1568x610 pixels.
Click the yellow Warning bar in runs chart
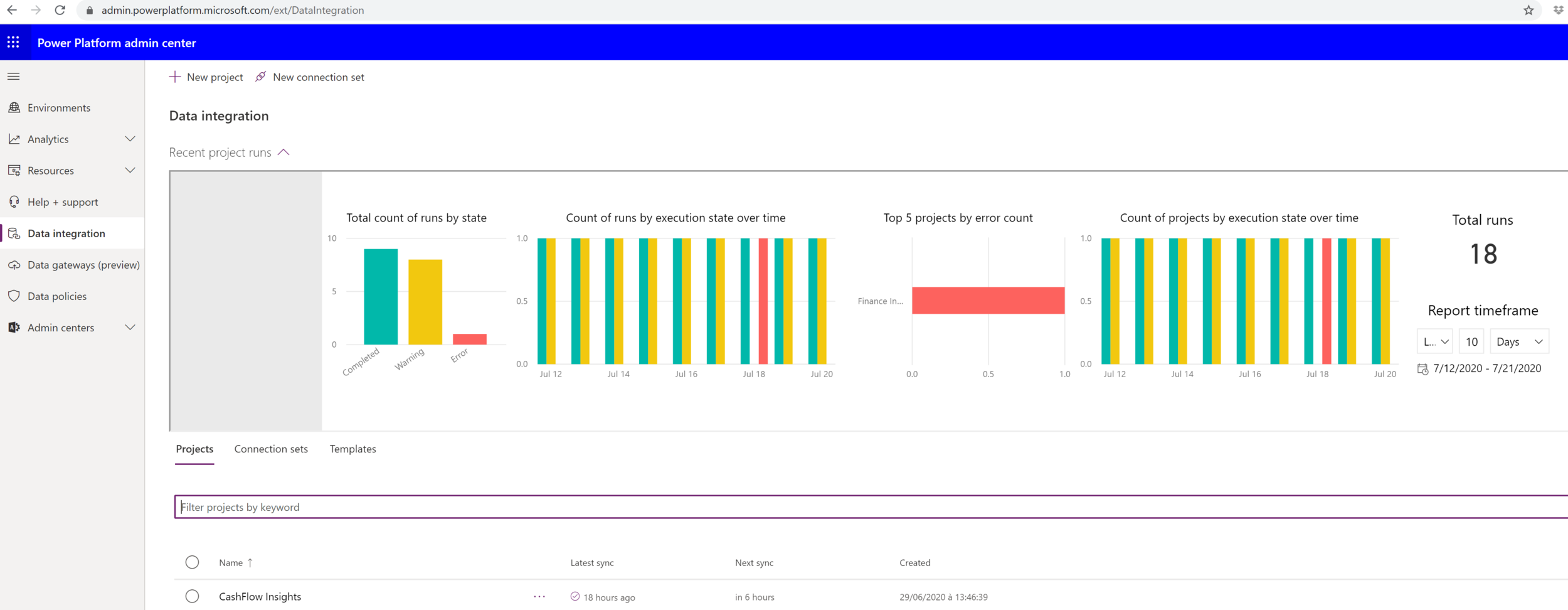[425, 302]
